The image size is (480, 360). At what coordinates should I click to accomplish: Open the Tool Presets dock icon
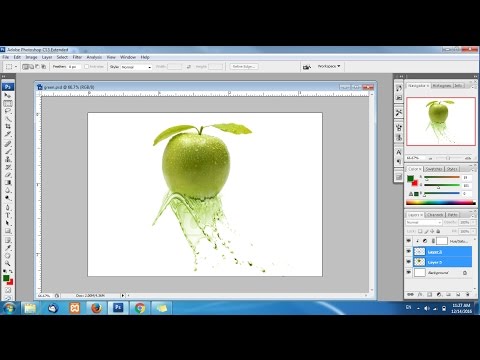[x=399, y=113]
